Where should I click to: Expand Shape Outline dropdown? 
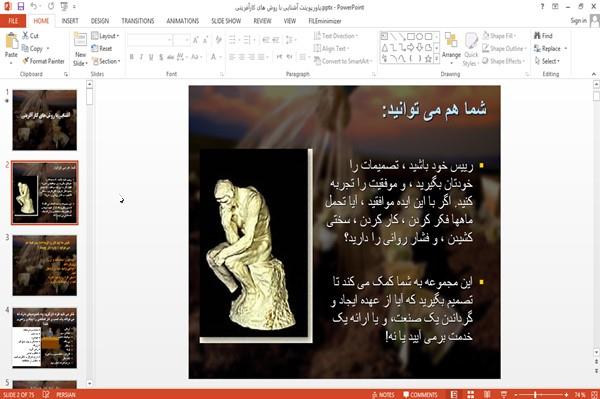click(x=504, y=48)
